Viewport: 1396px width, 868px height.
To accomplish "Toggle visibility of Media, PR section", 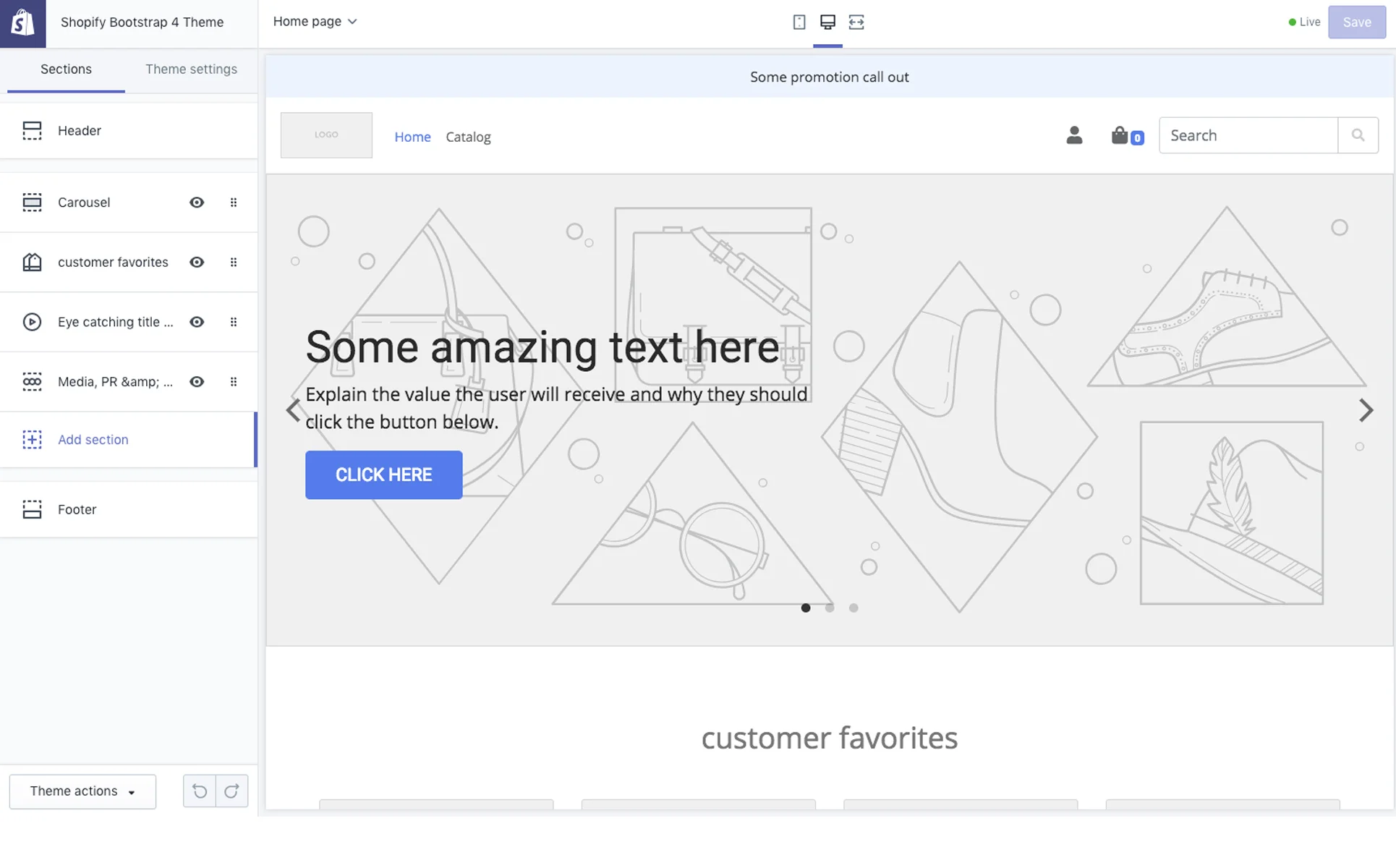I will click(197, 382).
